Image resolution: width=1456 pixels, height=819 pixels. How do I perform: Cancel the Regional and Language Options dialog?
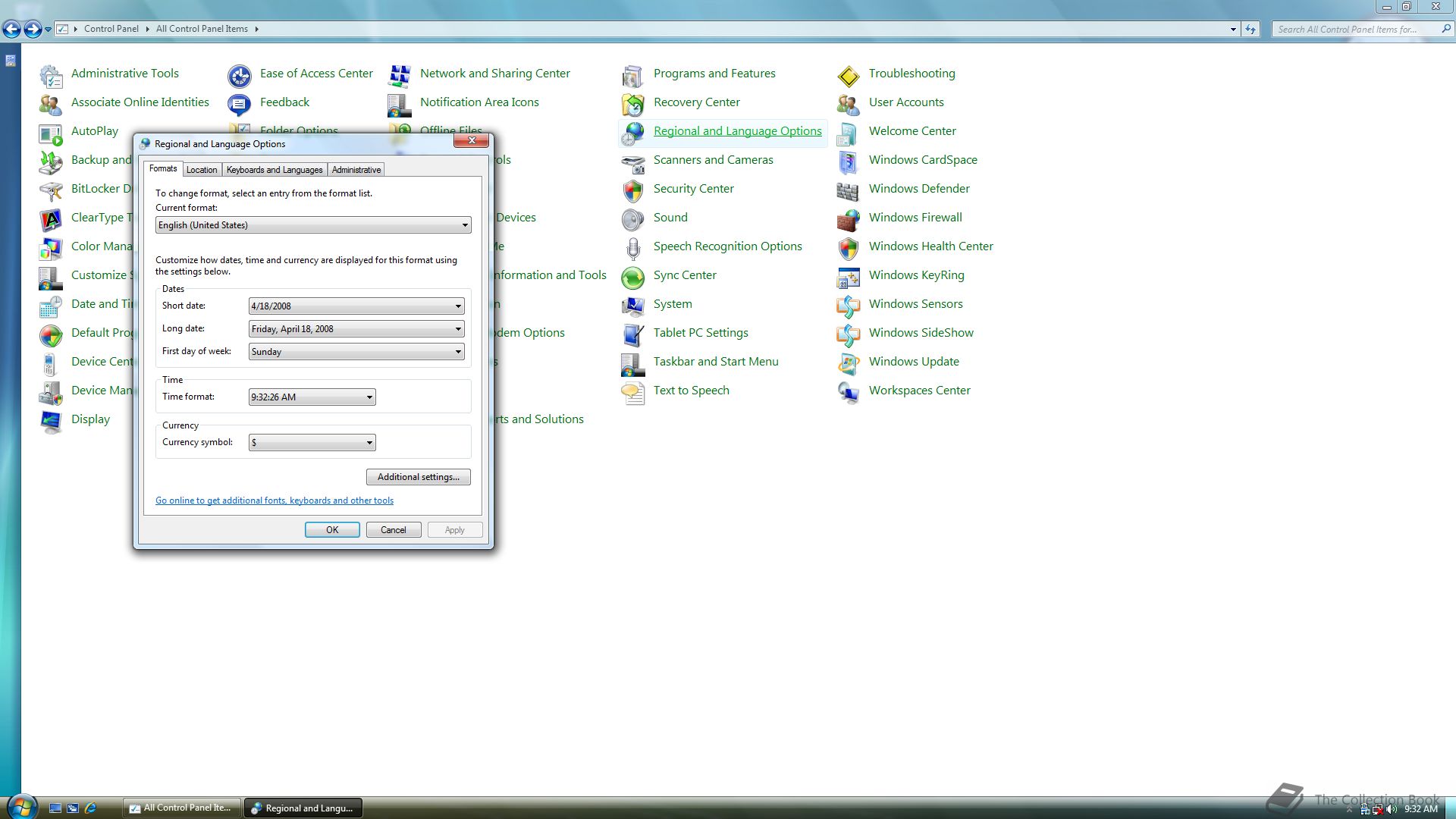(394, 530)
